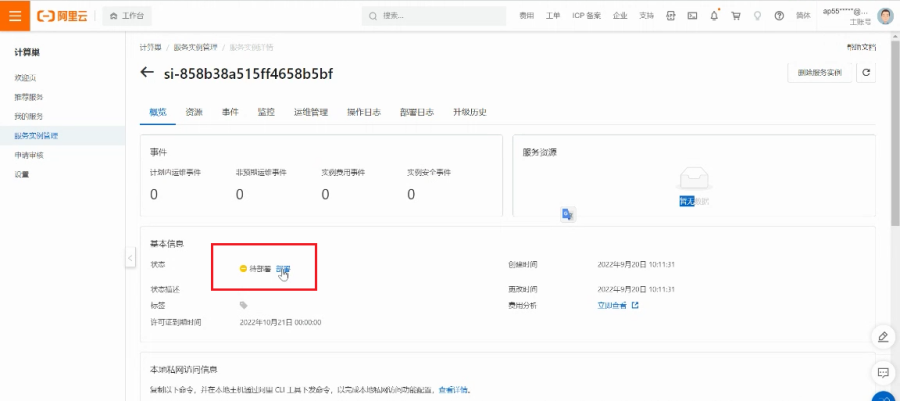900x401 pixels.
Task: Click the 许可证到期时间 date value
Action: pos(280,322)
